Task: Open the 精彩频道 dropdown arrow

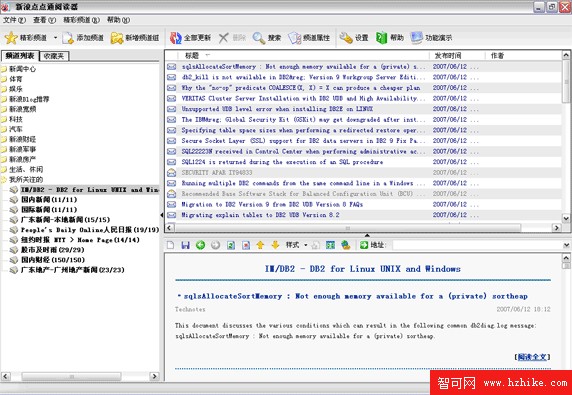Action: coord(55,38)
